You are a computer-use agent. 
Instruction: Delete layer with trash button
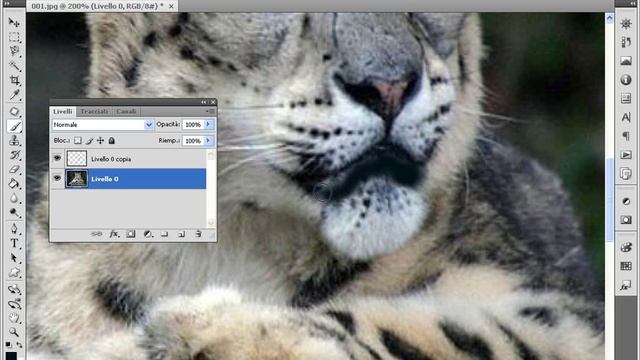(198, 234)
